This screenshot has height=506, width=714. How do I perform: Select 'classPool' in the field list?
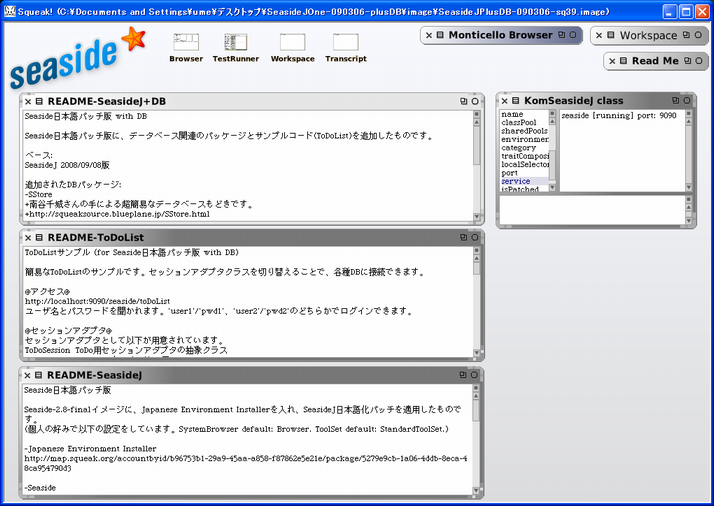pyautogui.click(x=524, y=123)
